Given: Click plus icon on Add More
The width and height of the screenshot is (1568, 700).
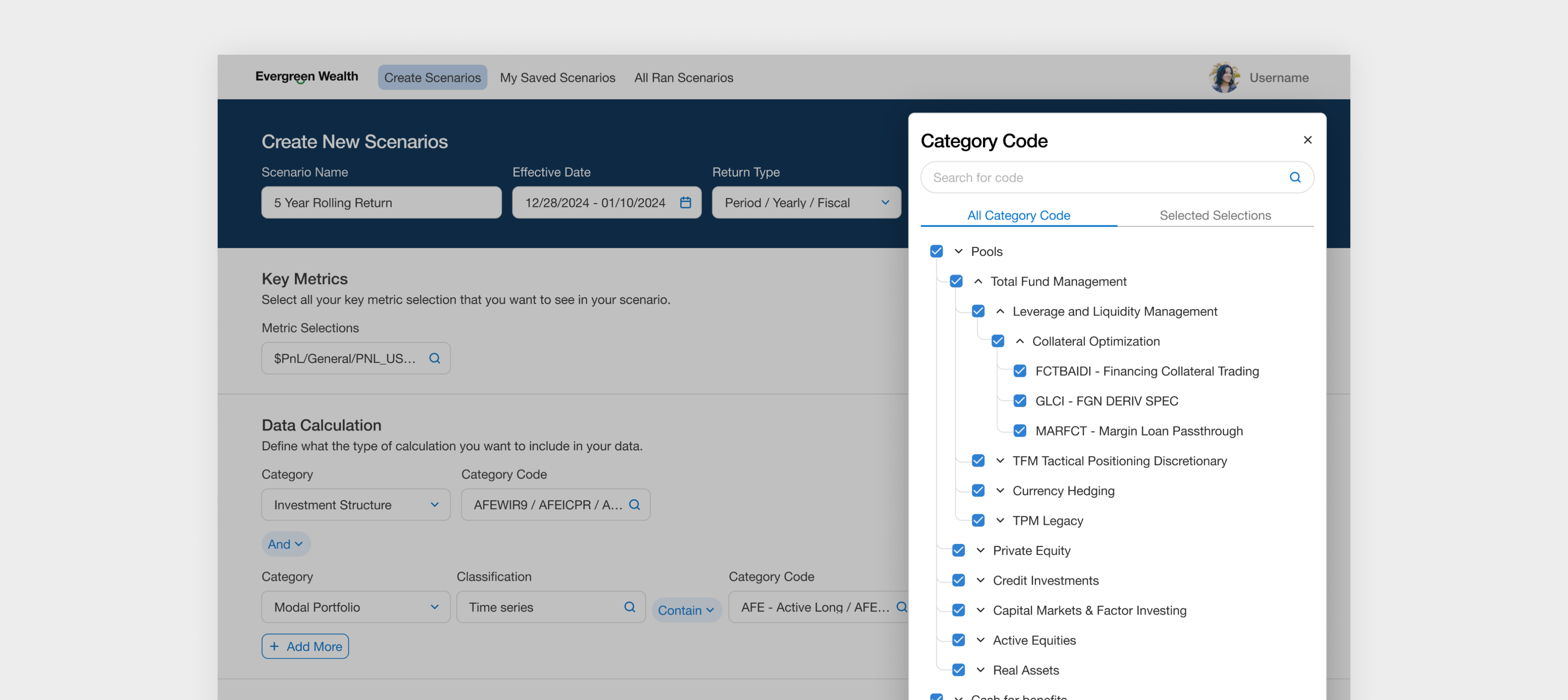Looking at the screenshot, I should tap(274, 646).
